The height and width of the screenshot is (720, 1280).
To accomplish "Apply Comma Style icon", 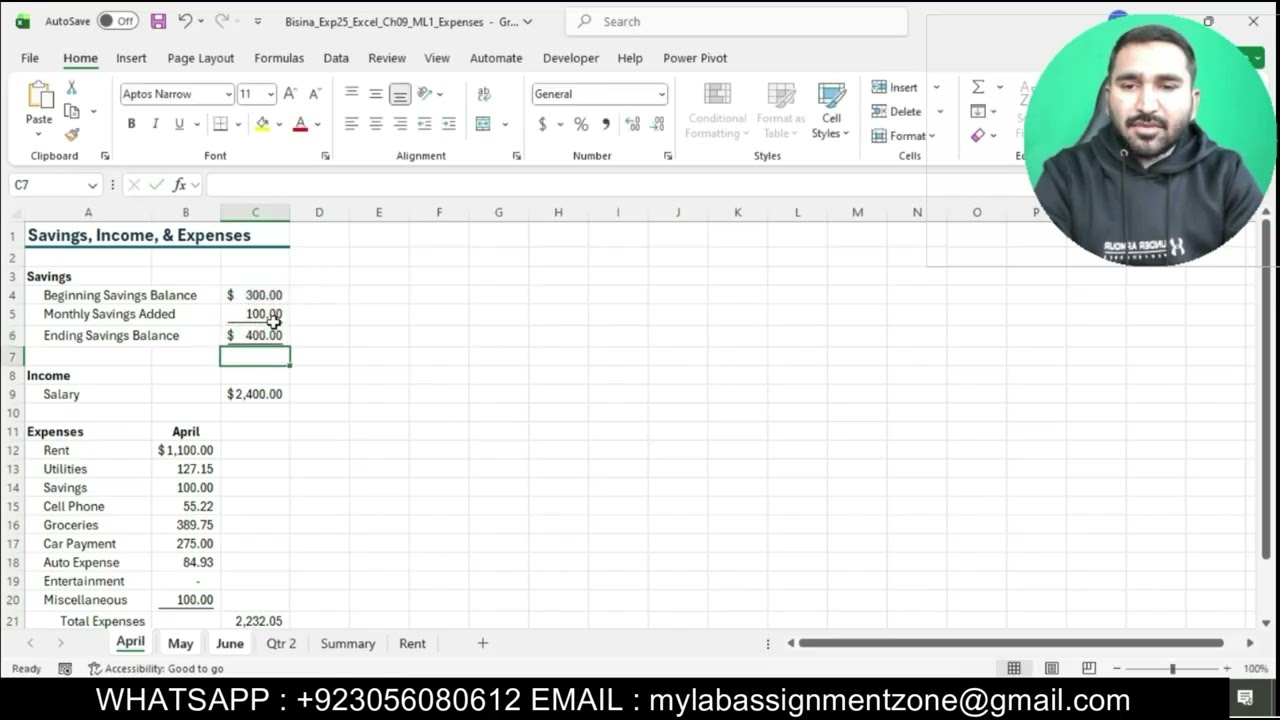I will point(606,124).
